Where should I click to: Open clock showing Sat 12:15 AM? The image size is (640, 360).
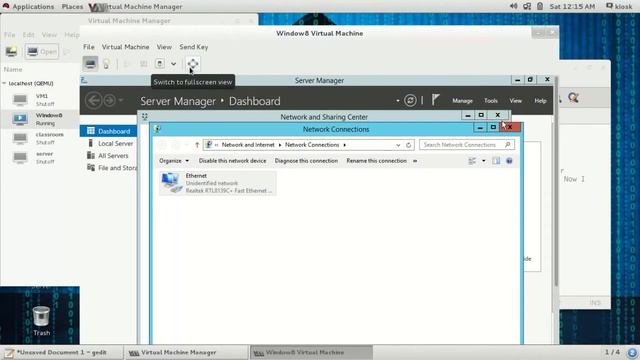click(x=572, y=7)
